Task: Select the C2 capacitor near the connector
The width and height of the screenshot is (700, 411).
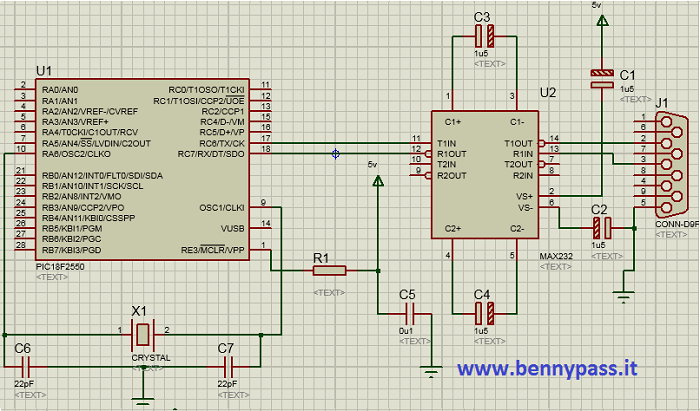Action: (x=600, y=227)
